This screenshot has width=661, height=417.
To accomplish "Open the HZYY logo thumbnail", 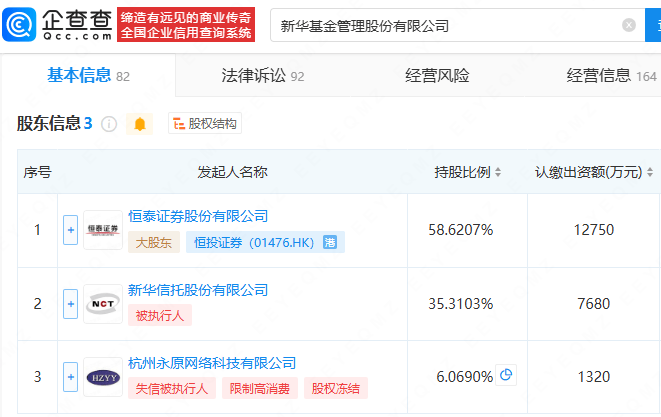I will point(103,377).
